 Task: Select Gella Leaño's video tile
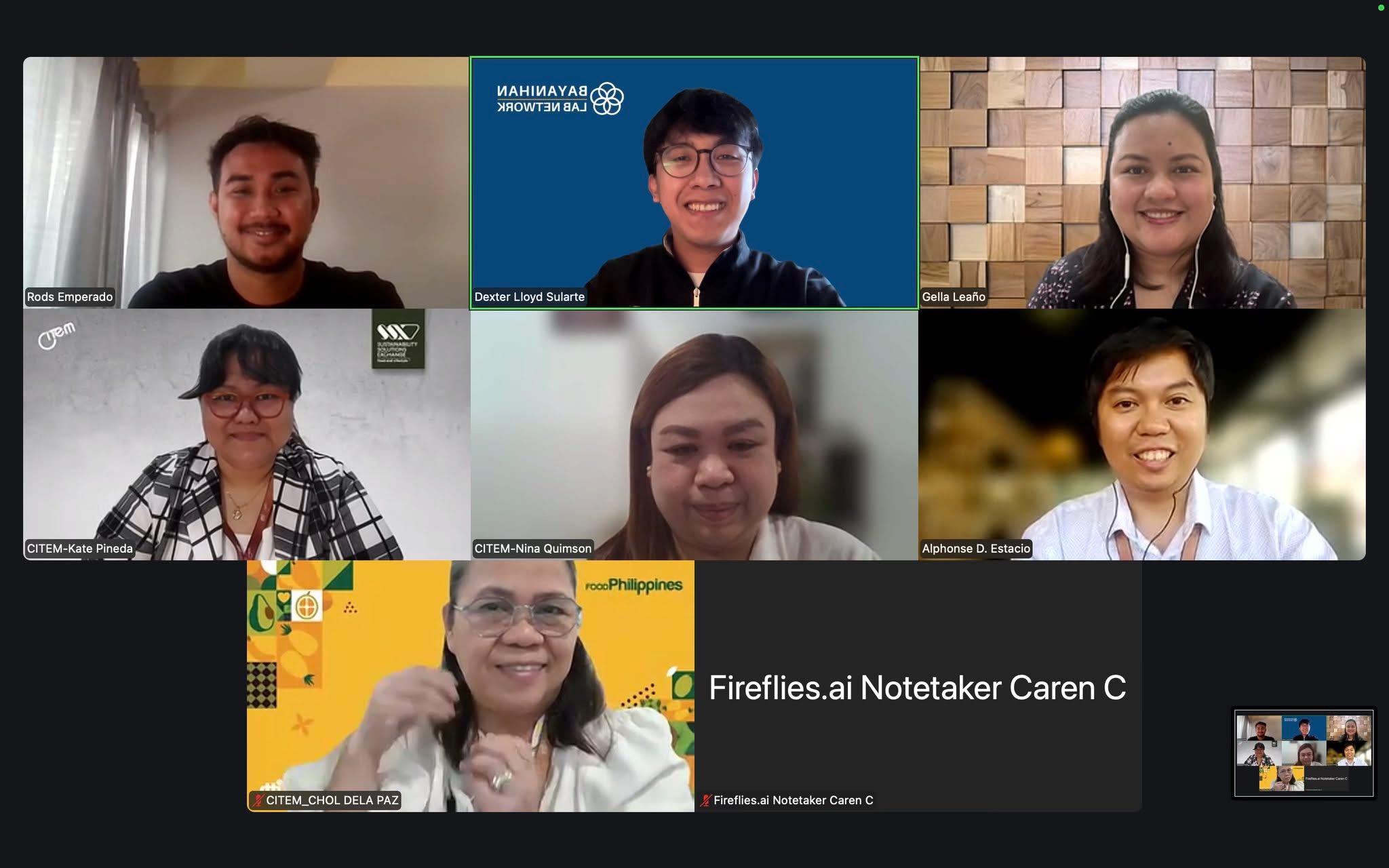click(1142, 182)
